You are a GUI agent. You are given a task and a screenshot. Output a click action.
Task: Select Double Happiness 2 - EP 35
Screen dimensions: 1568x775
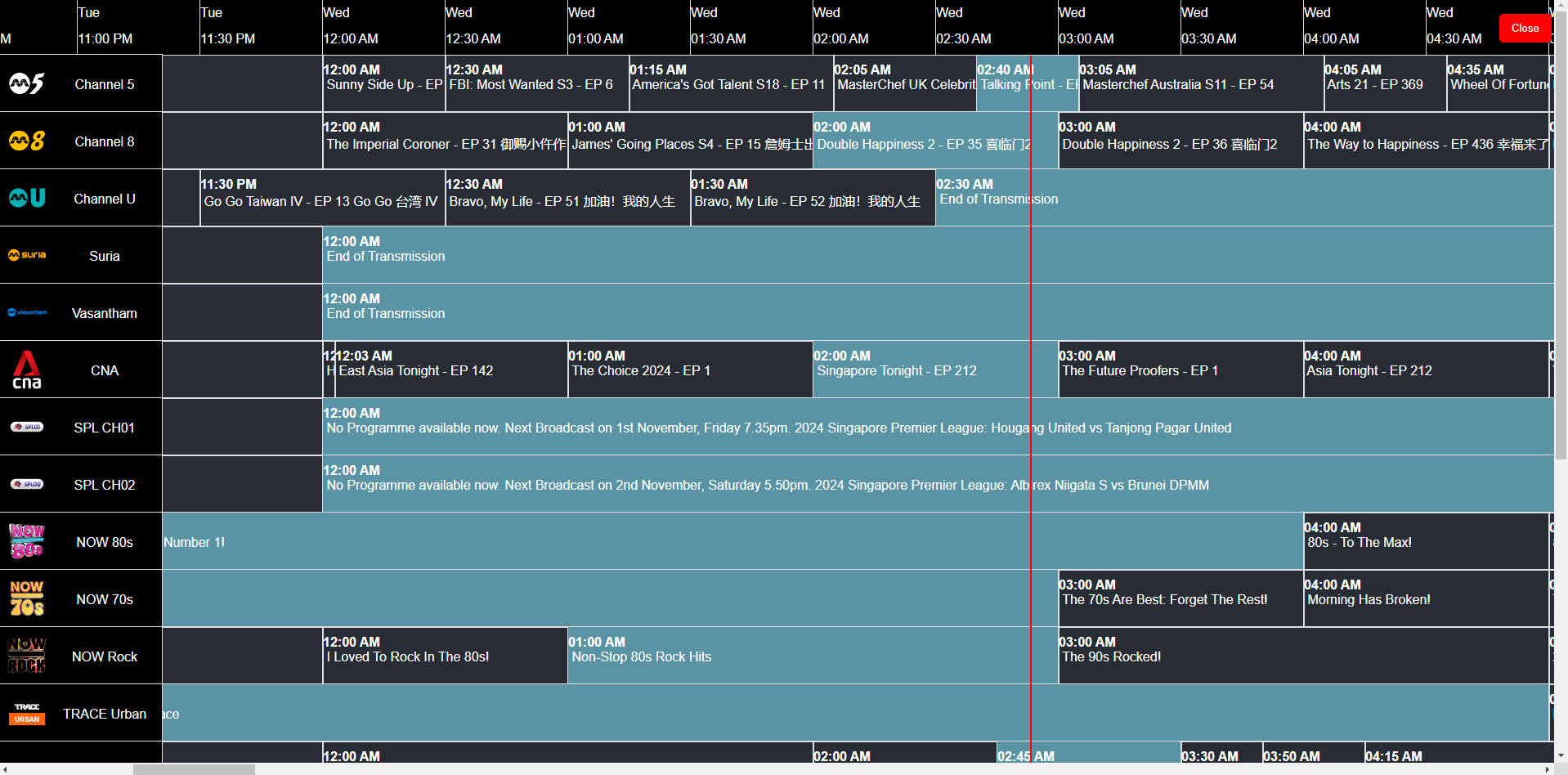[x=935, y=141]
